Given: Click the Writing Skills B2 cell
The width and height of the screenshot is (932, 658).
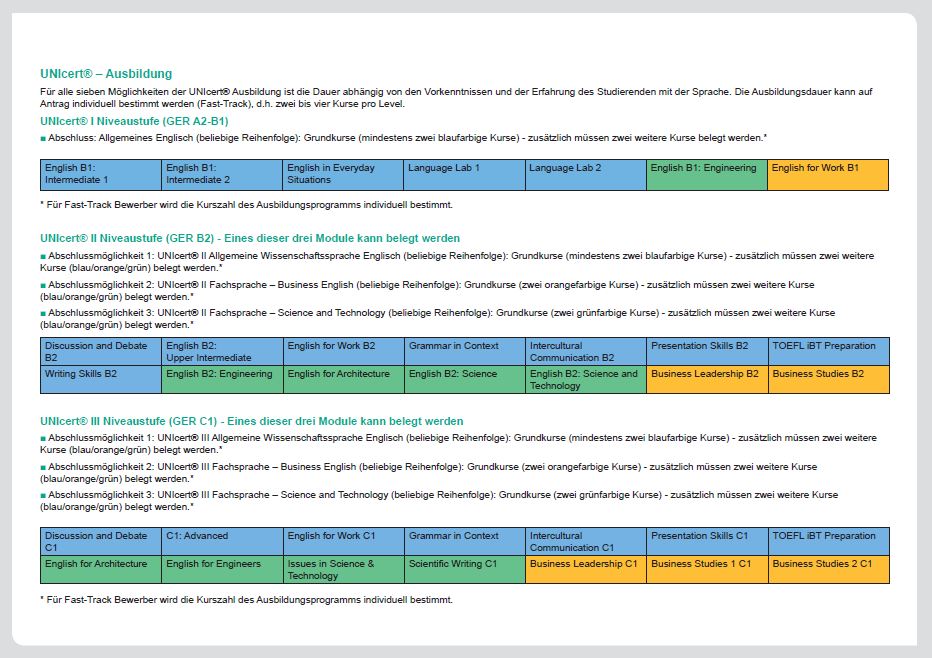Looking at the screenshot, I should tap(101, 379).
